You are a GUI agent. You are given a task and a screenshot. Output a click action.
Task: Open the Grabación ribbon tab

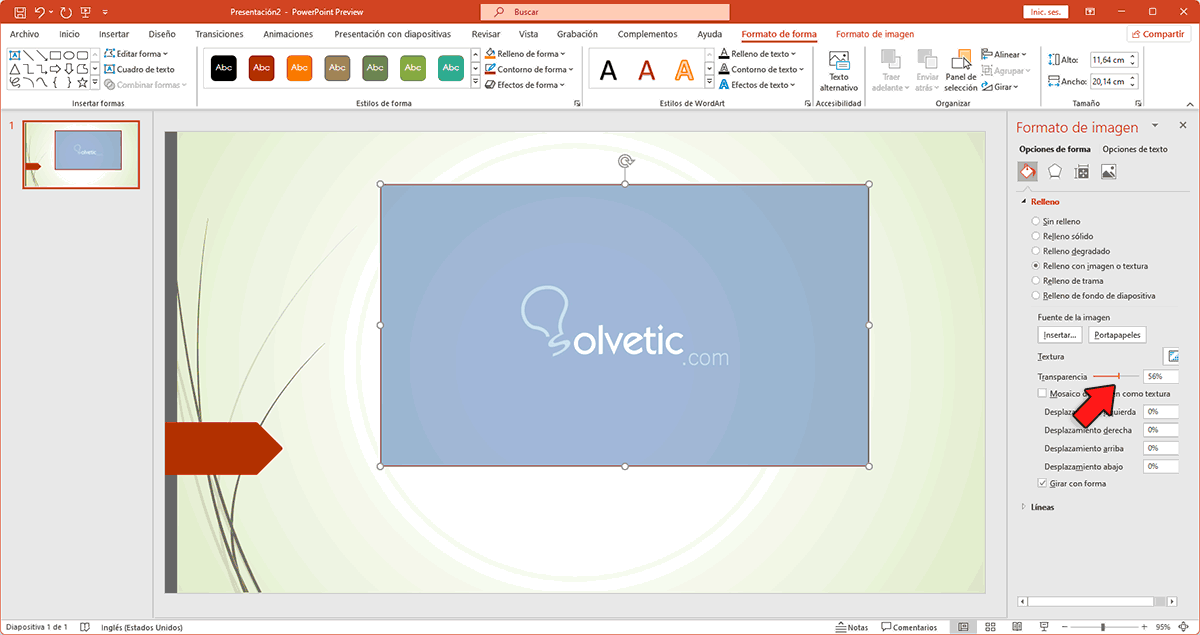pyautogui.click(x=577, y=33)
